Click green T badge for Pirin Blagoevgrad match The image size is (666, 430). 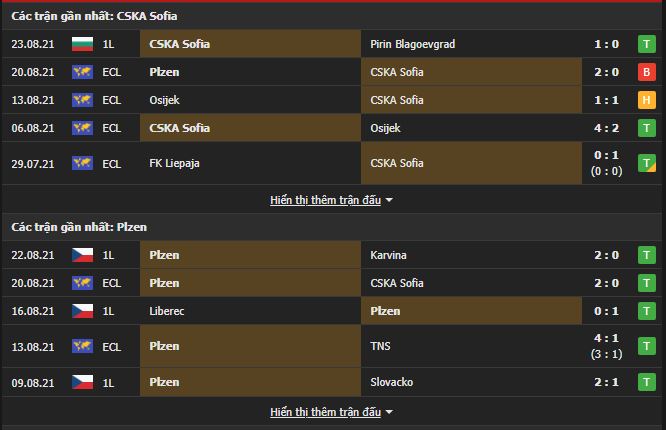(647, 44)
